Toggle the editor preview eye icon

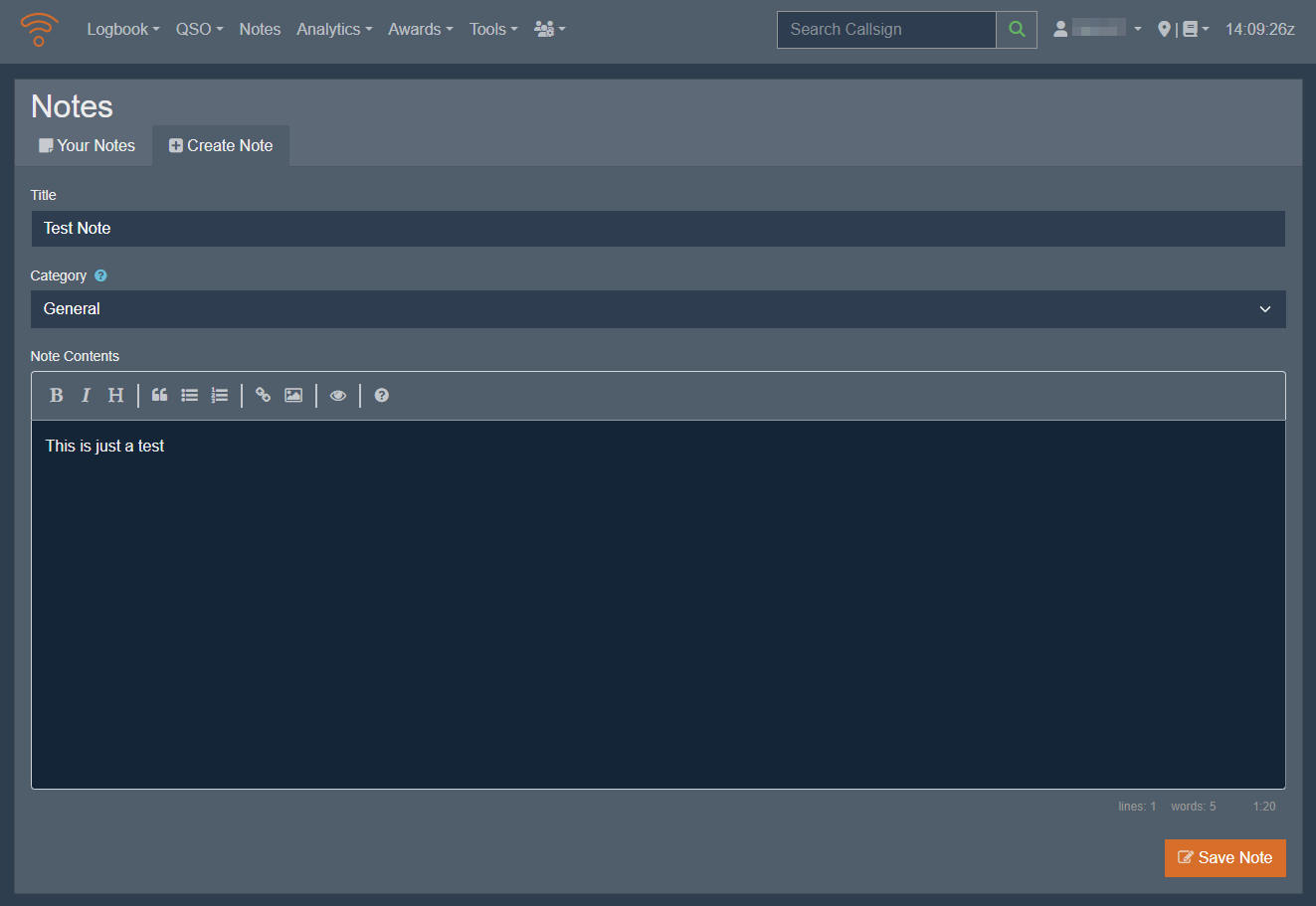[338, 396]
